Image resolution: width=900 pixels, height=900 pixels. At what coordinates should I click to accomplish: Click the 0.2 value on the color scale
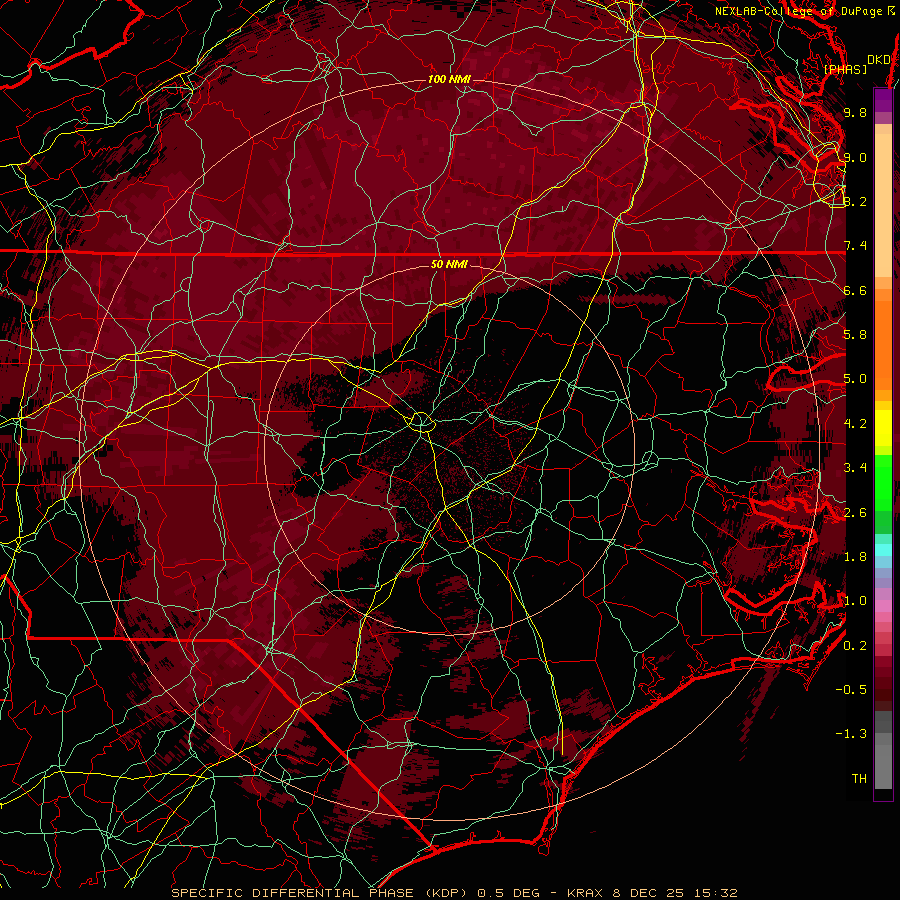[855, 645]
